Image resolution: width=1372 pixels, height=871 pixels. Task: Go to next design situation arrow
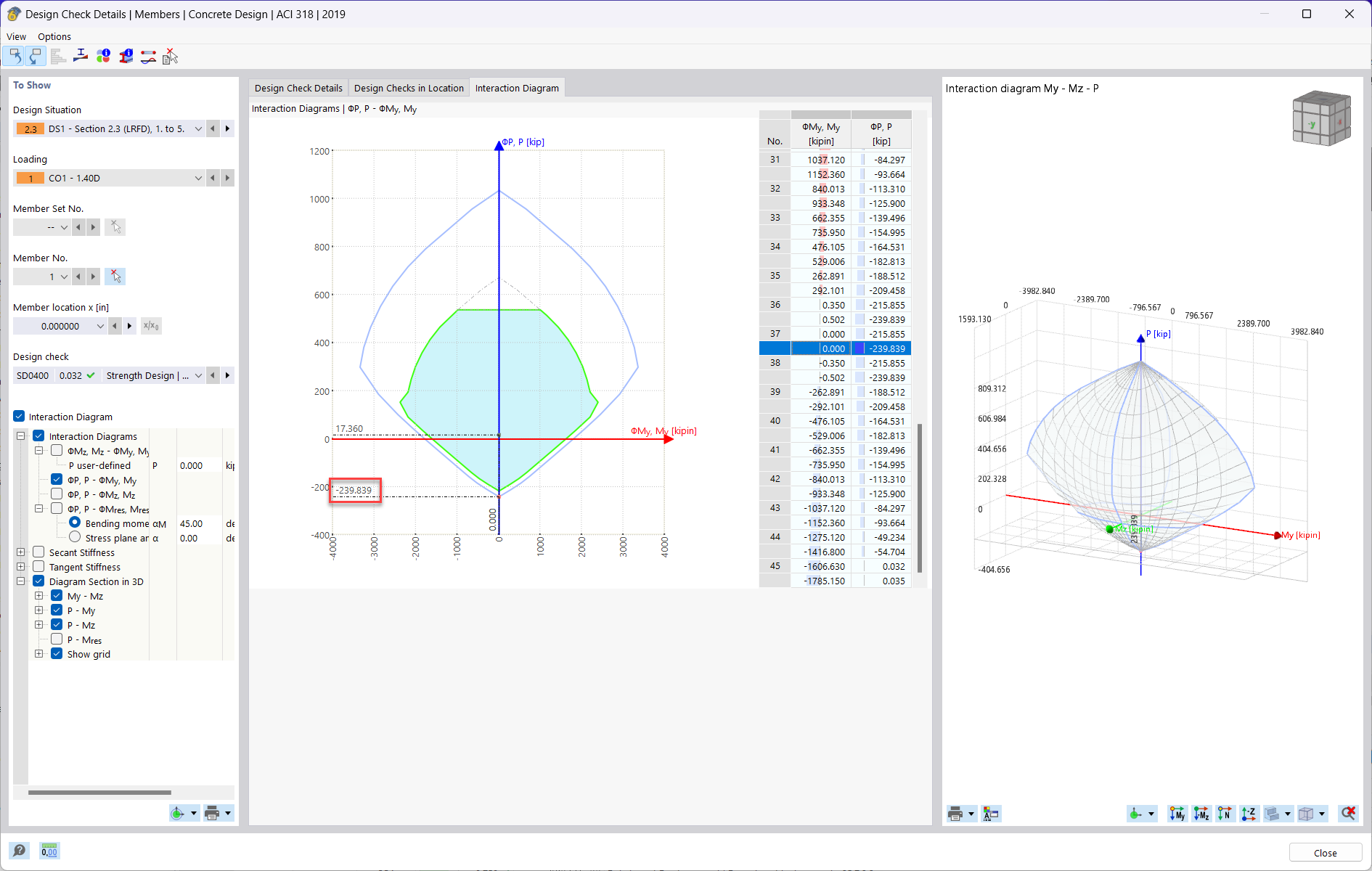(x=227, y=128)
